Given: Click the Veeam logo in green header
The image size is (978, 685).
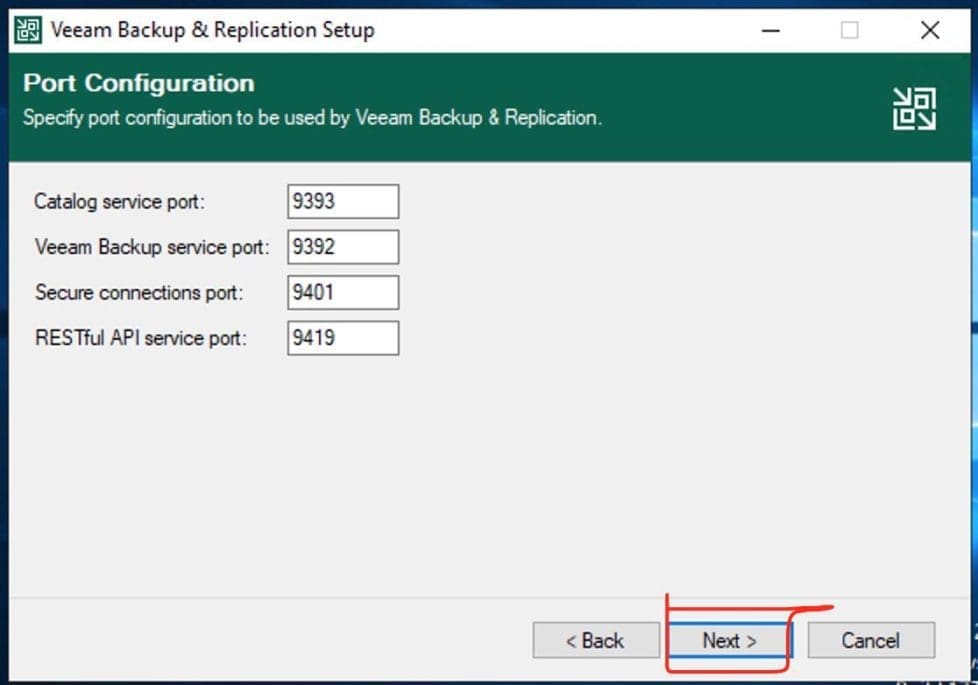Looking at the screenshot, I should click(914, 108).
